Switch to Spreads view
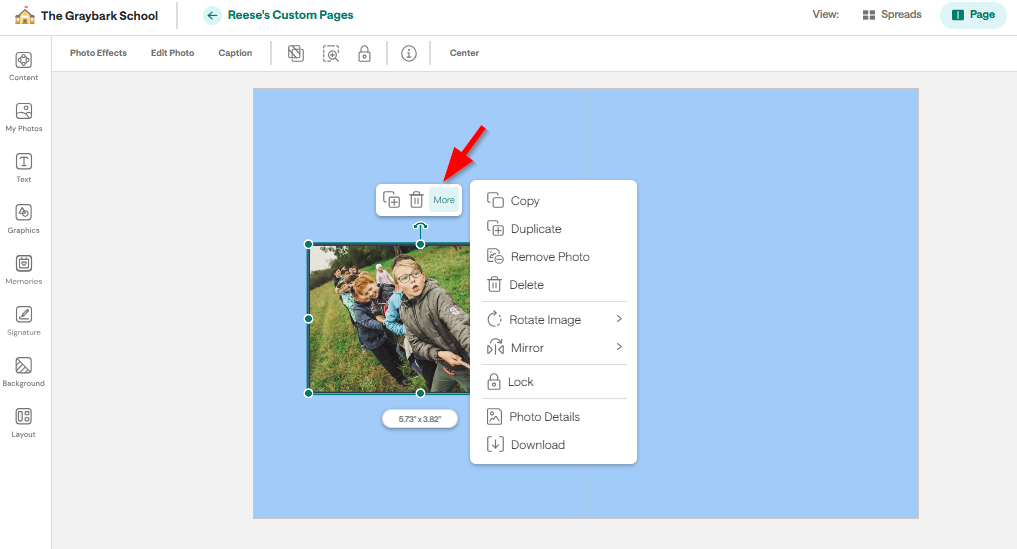This screenshot has height=549, width=1017. coord(892,14)
